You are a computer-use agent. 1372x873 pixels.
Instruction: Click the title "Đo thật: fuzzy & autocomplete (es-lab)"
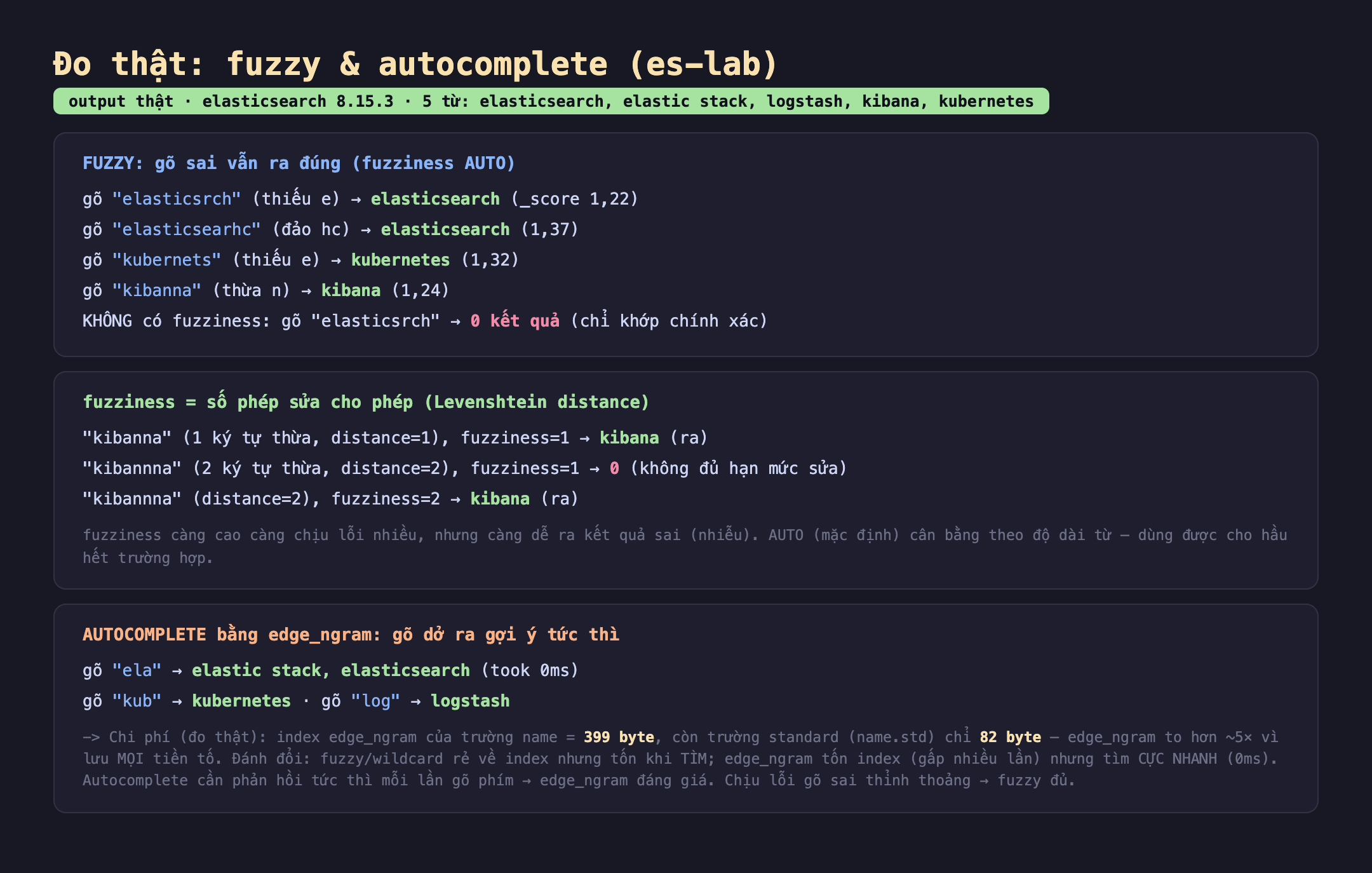pos(415,64)
